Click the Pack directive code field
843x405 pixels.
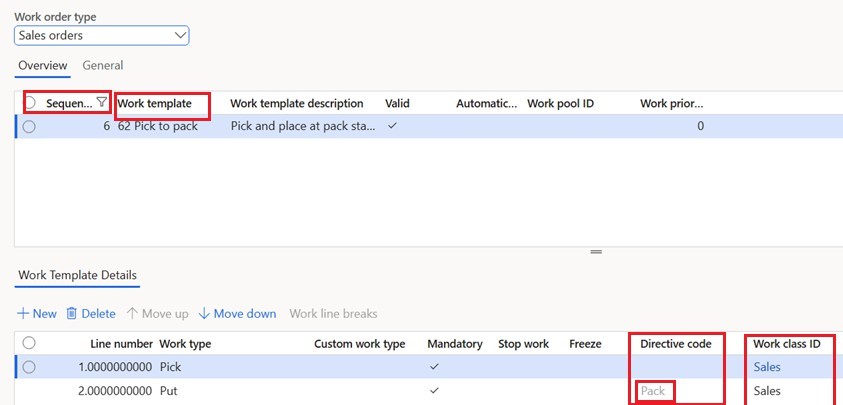pos(653,391)
